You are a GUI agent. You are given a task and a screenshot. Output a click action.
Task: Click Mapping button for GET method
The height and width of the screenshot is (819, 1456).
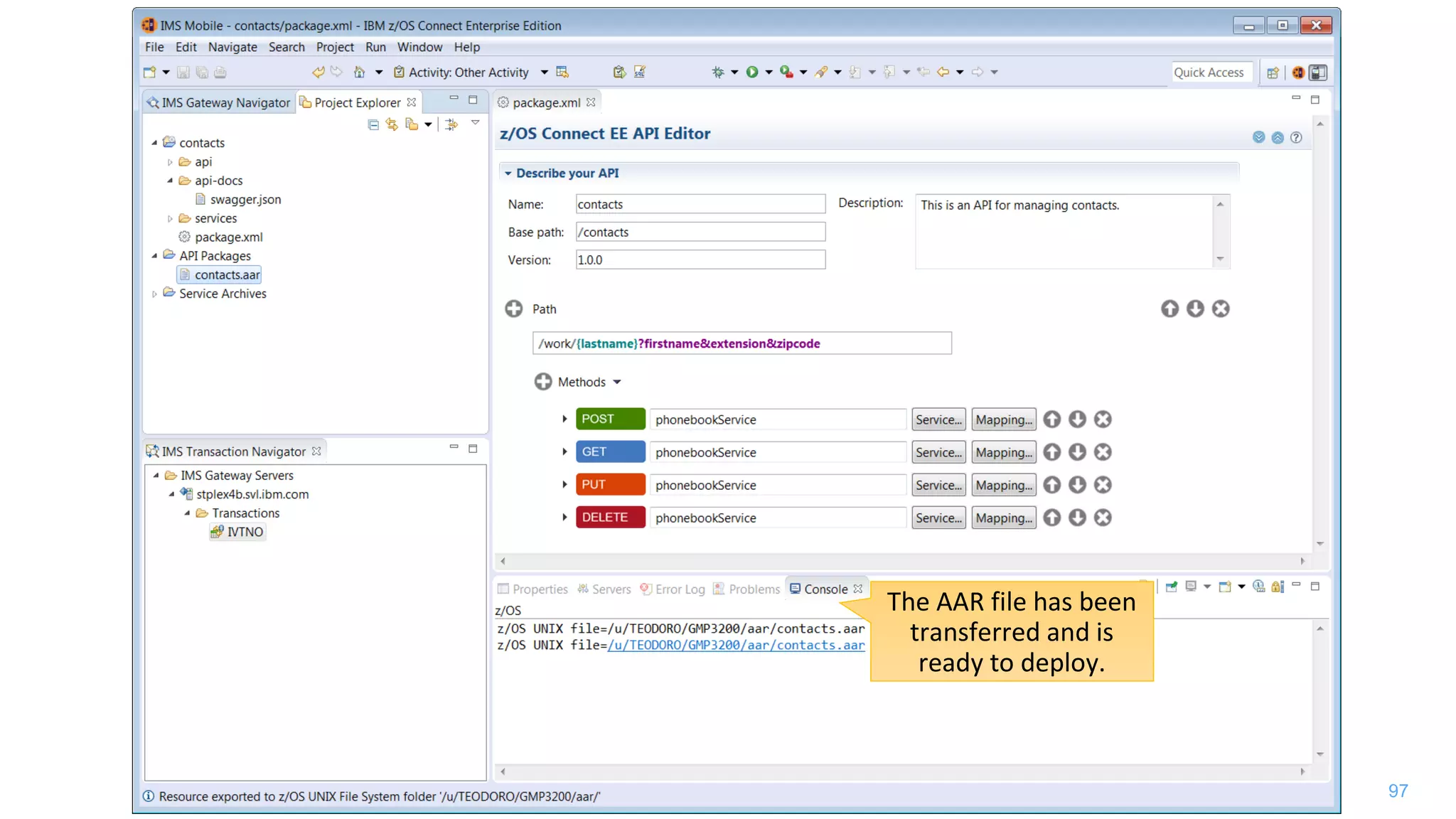click(x=1003, y=452)
